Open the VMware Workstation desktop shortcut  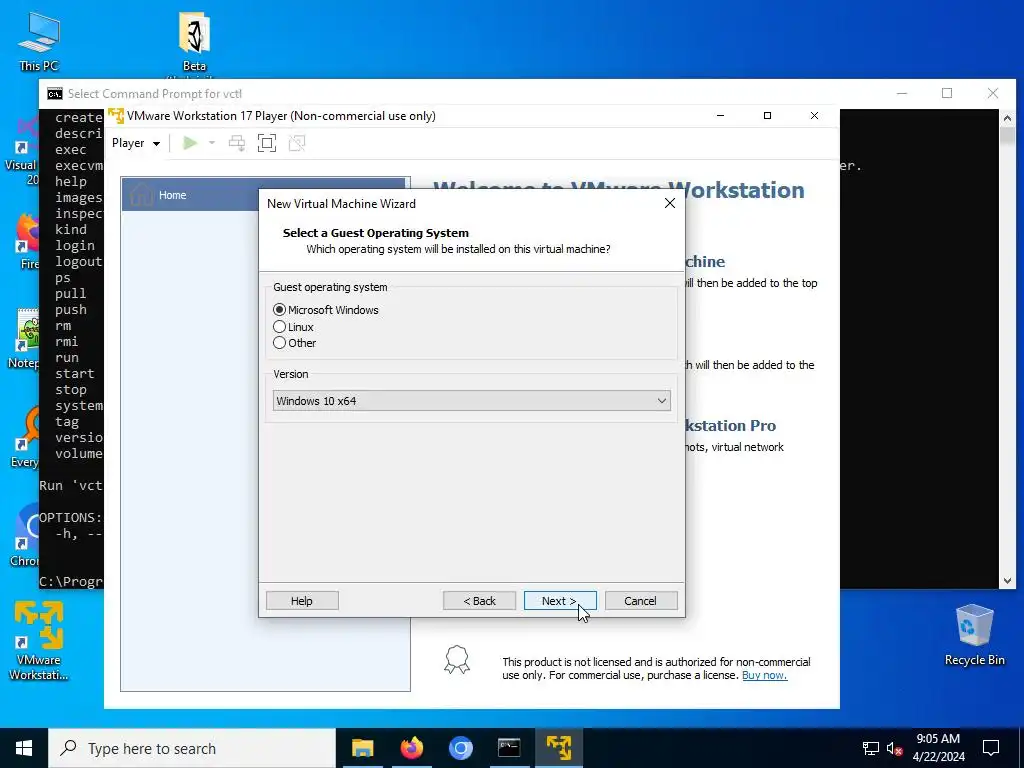coord(39,641)
